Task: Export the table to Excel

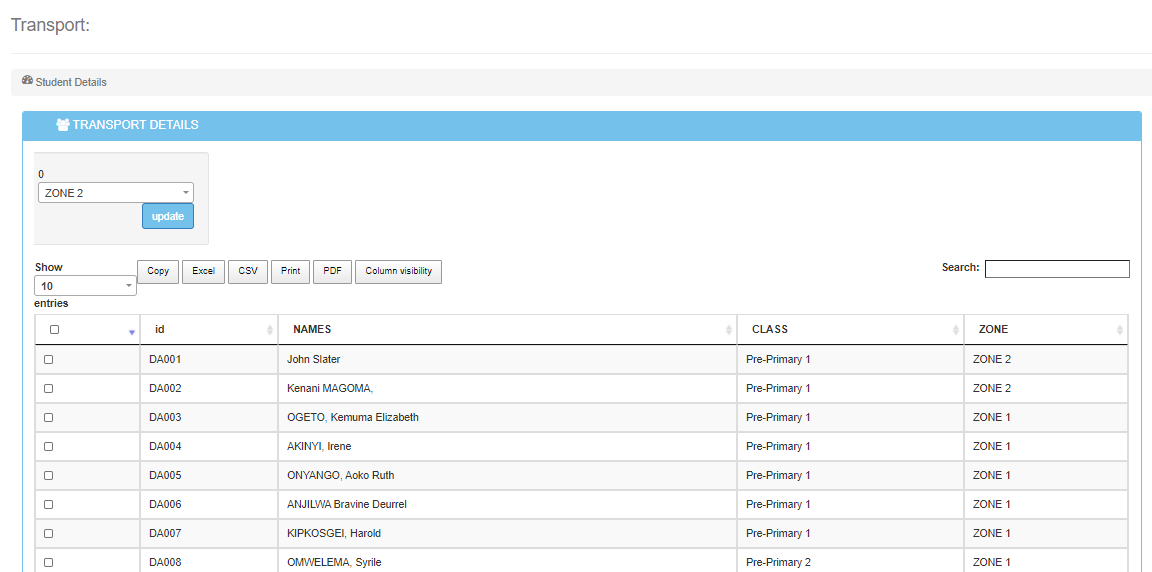Action: click(203, 271)
